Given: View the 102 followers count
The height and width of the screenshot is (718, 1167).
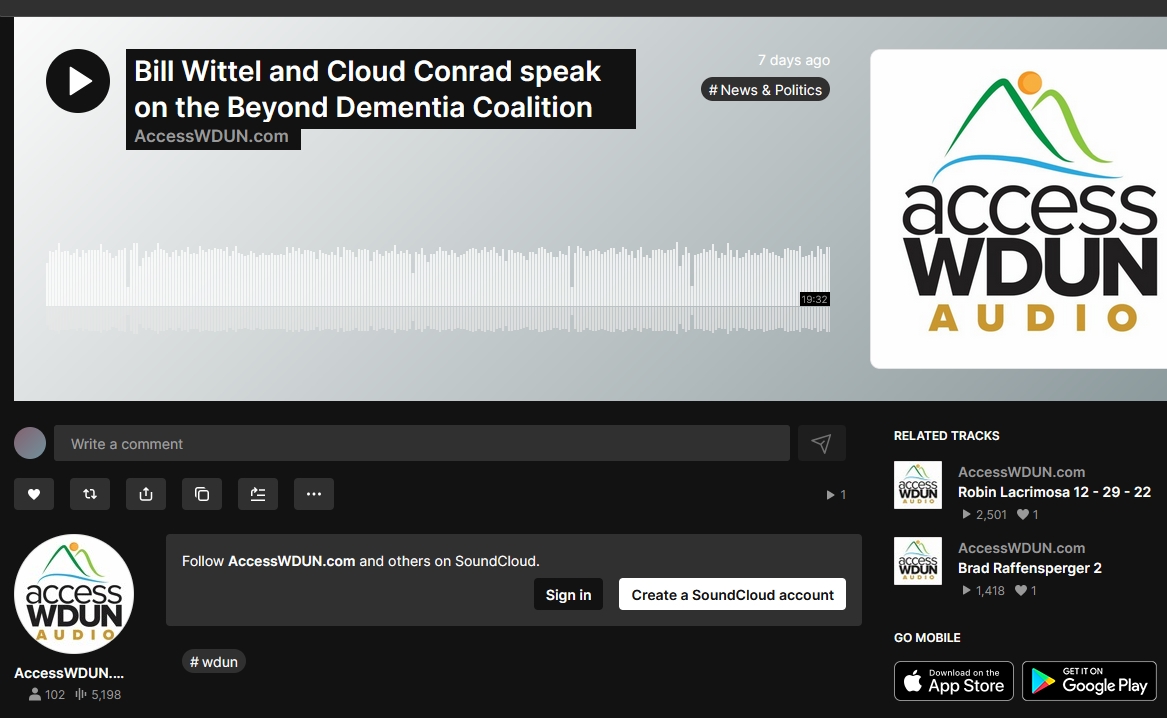Looking at the screenshot, I should pyautogui.click(x=47, y=694).
